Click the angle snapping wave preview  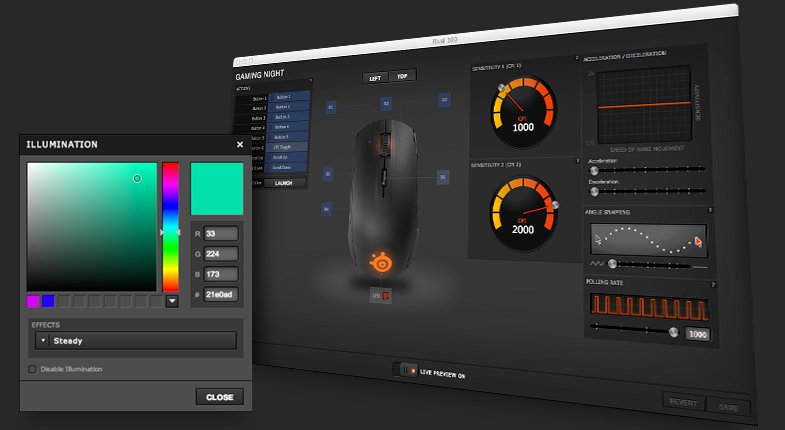649,241
